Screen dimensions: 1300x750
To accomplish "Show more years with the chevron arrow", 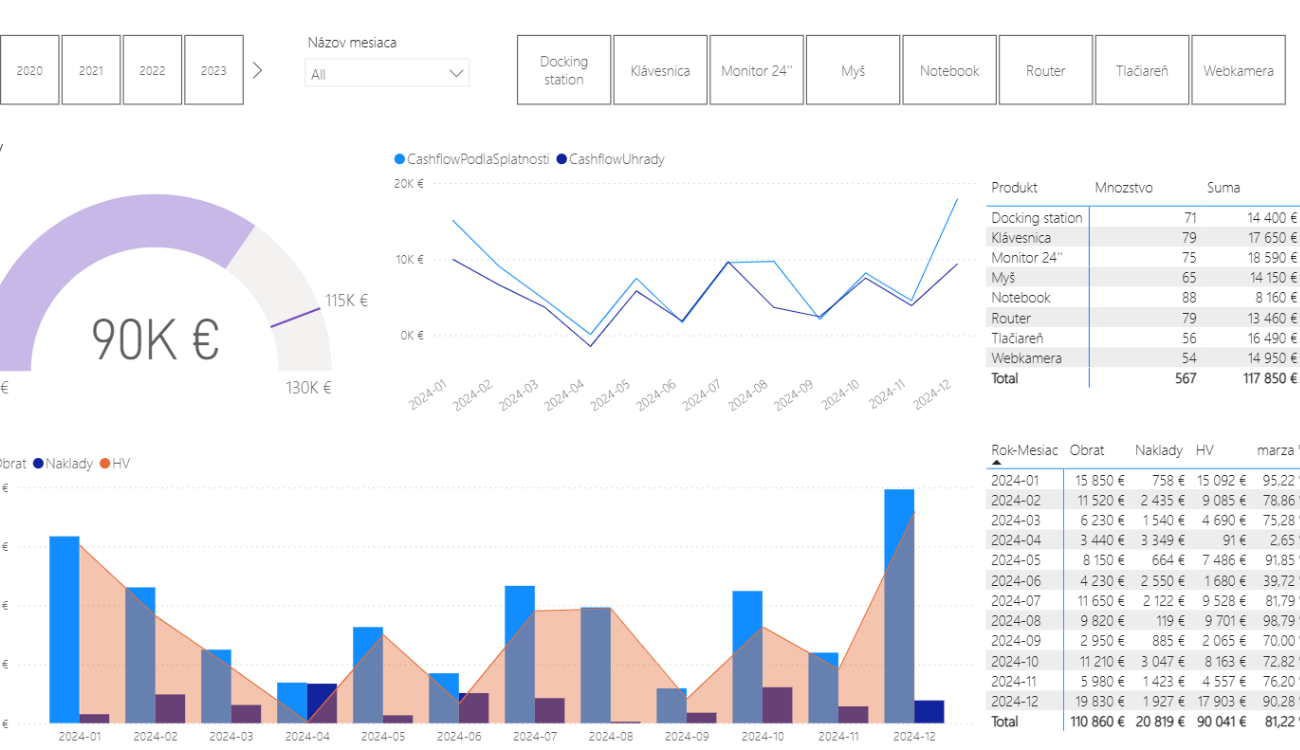I will tap(258, 70).
